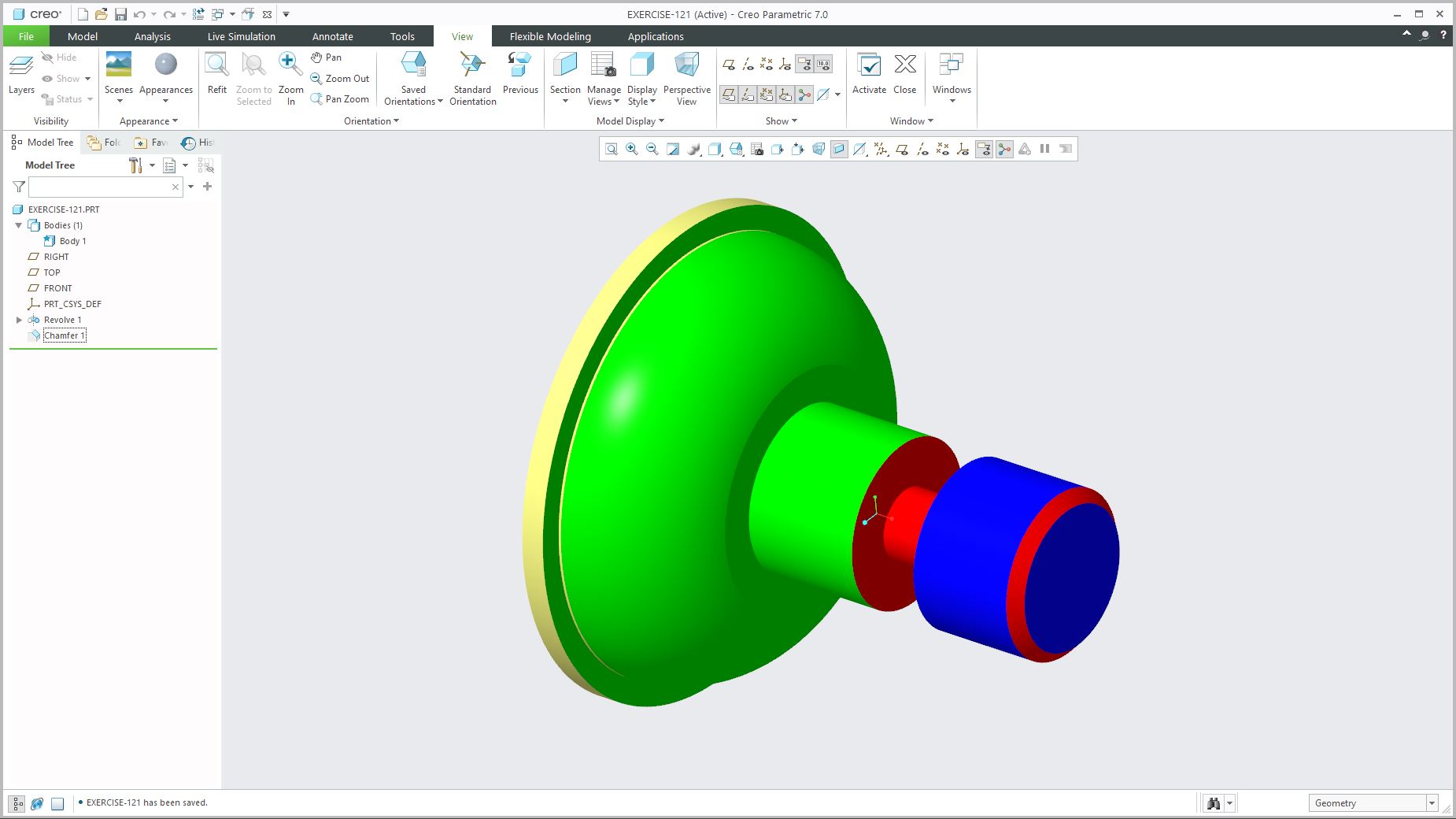The width and height of the screenshot is (1456, 819).
Task: Toggle plane display in Show ribbon group
Action: [729, 65]
